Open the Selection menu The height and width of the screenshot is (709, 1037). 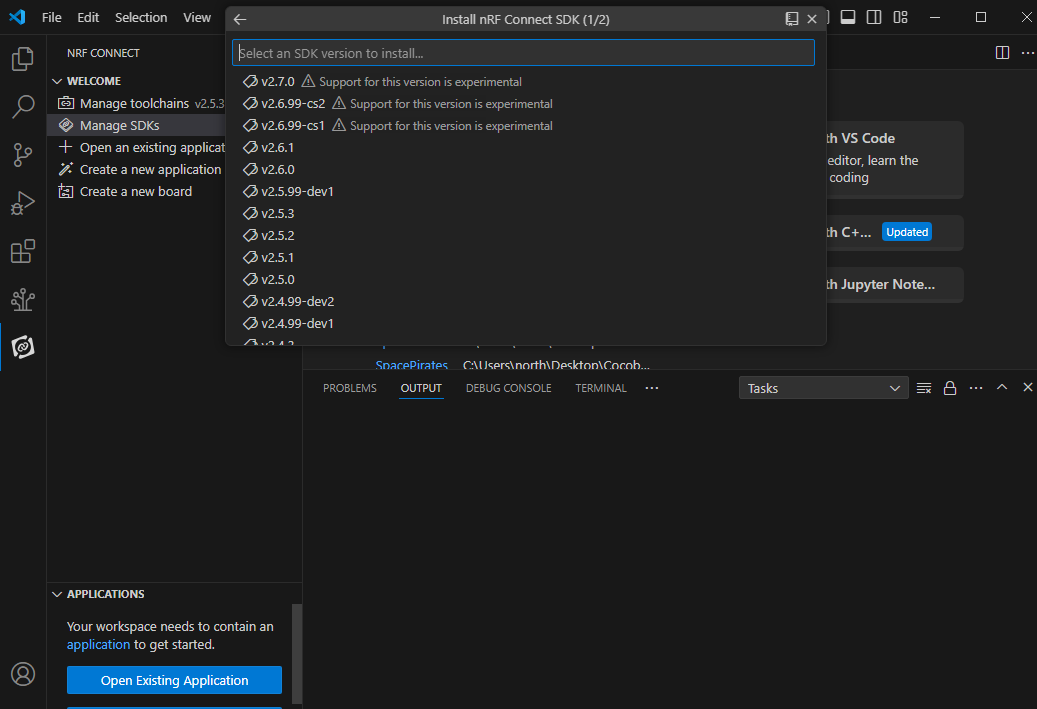(x=141, y=17)
